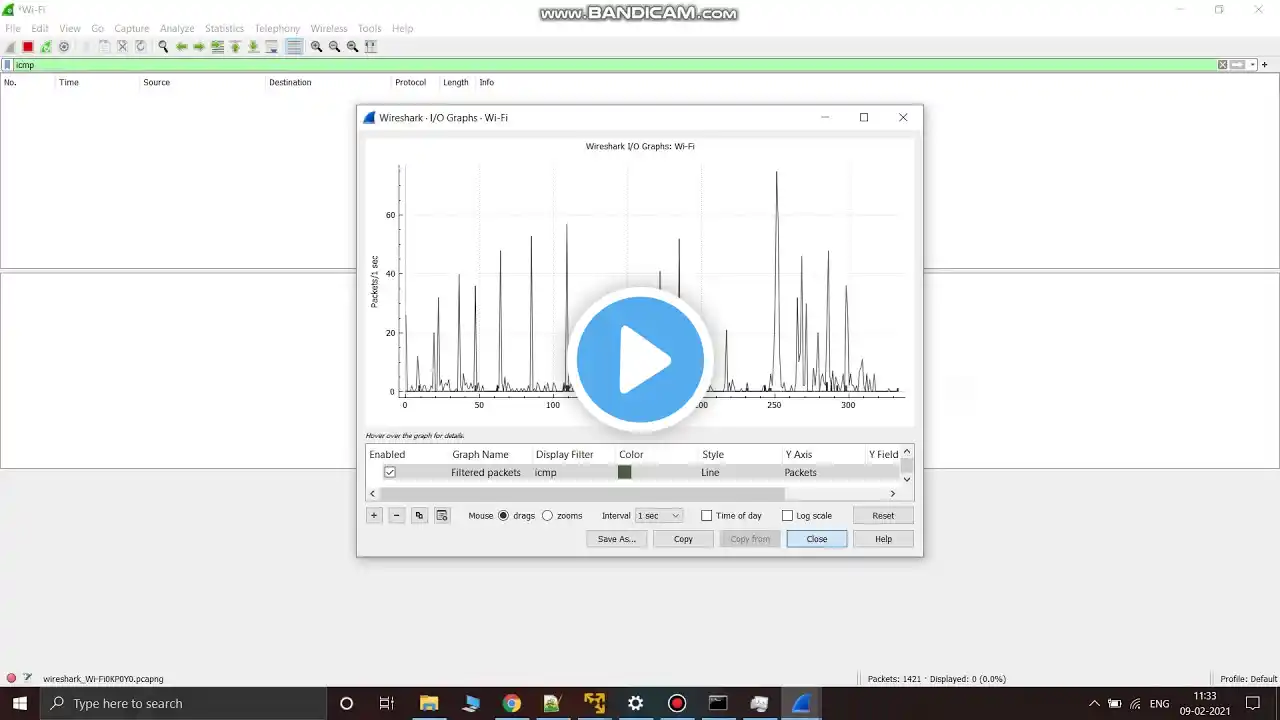The image size is (1280, 720).
Task: Clear all graphs icon in I/O Graphs
Action: point(442,516)
